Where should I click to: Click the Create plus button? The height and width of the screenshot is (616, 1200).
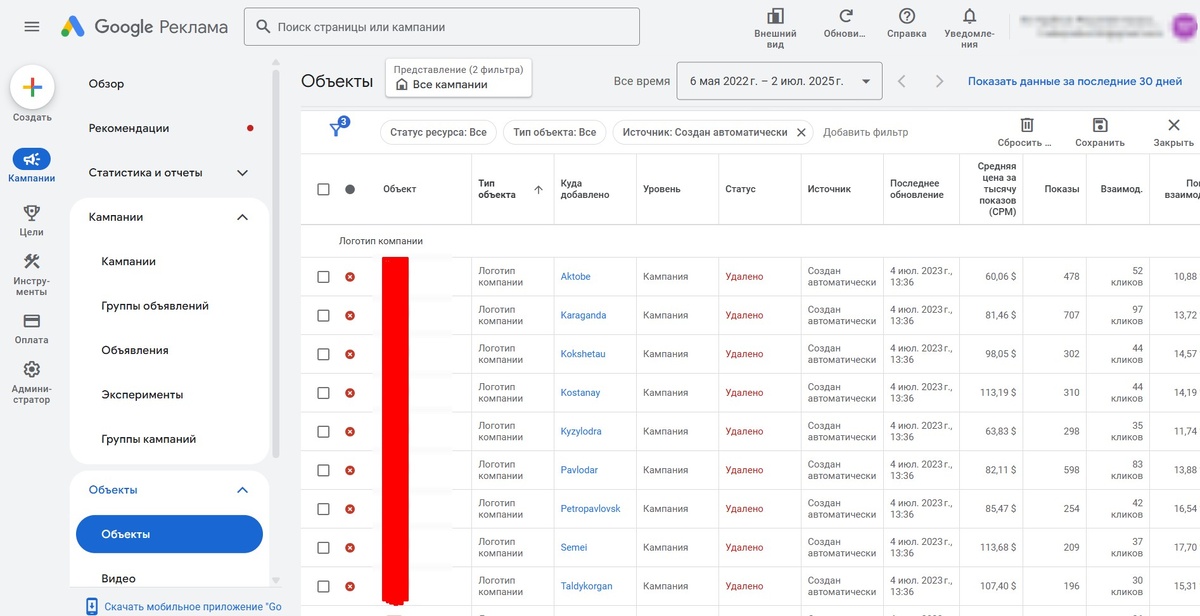tap(32, 88)
